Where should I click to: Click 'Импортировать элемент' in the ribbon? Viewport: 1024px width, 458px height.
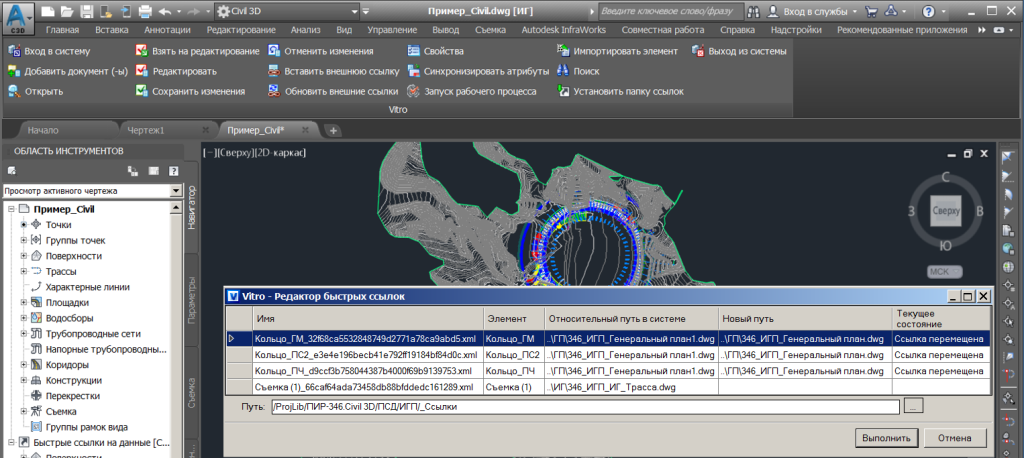click(x=624, y=50)
